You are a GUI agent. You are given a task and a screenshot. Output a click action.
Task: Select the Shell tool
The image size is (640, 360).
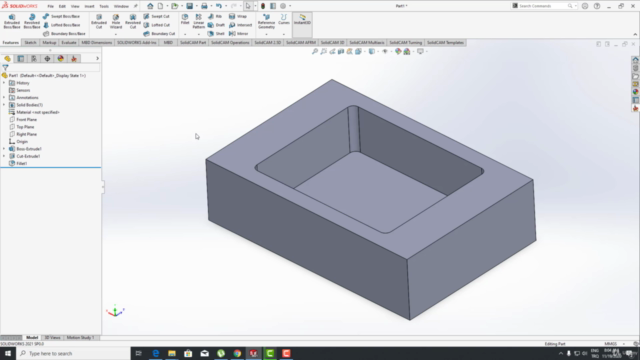click(216, 34)
